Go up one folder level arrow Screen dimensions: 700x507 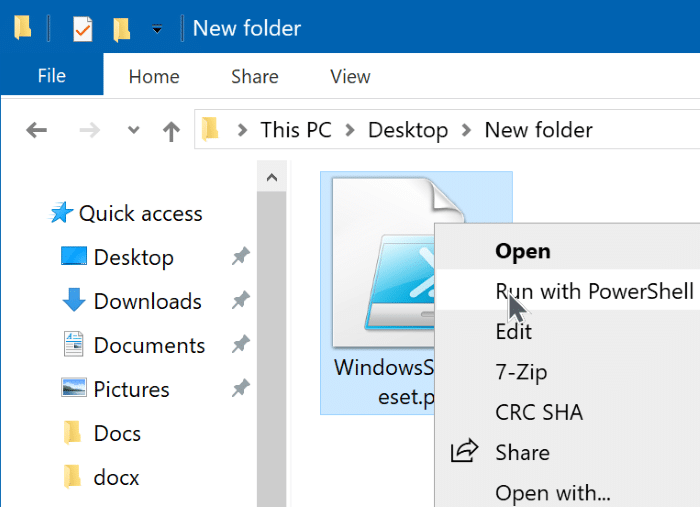[x=171, y=131]
